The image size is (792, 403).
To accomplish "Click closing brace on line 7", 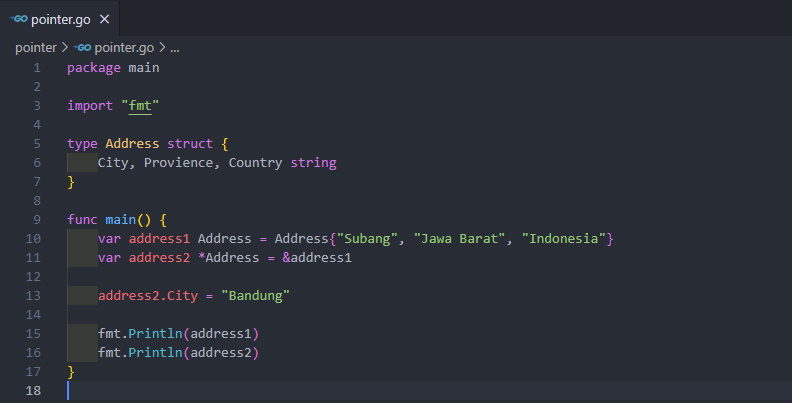I will [71, 182].
